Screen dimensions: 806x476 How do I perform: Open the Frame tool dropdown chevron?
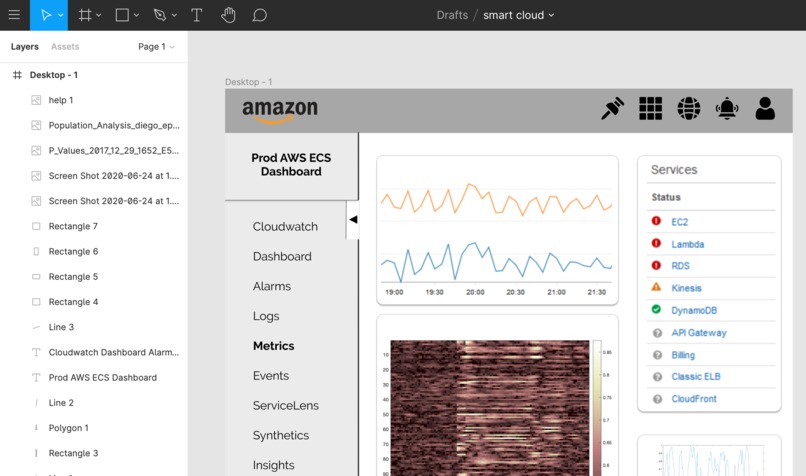[x=99, y=15]
